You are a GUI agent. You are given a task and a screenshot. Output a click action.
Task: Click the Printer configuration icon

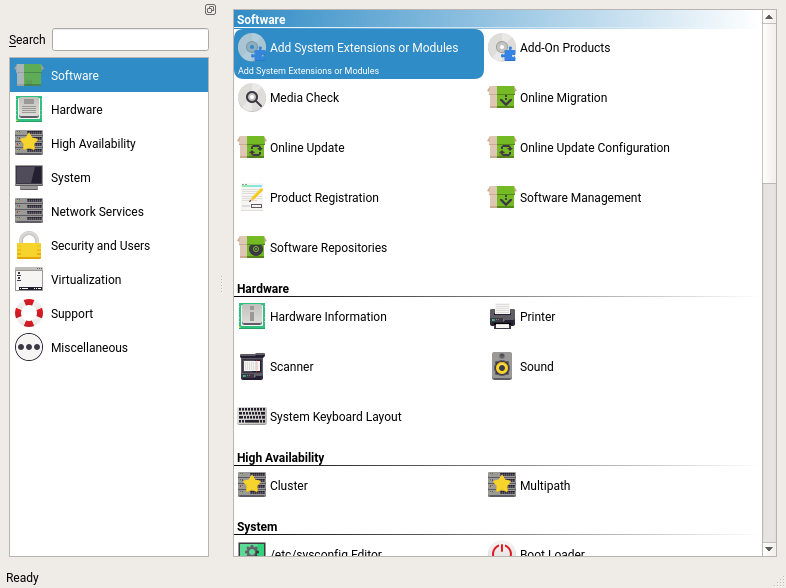(501, 317)
